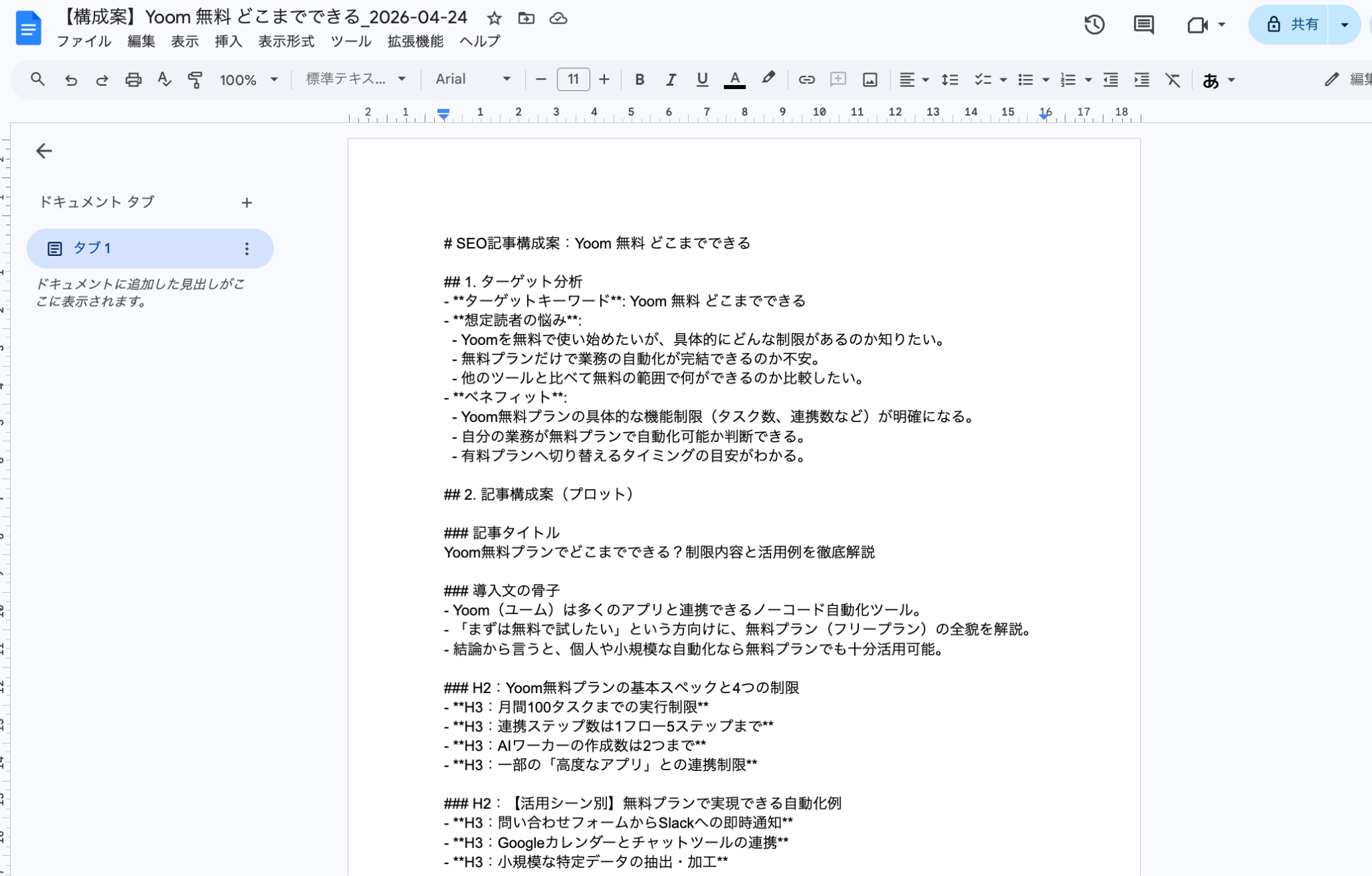Click the right indent ruler marker
1372x876 pixels.
pos(1044,116)
